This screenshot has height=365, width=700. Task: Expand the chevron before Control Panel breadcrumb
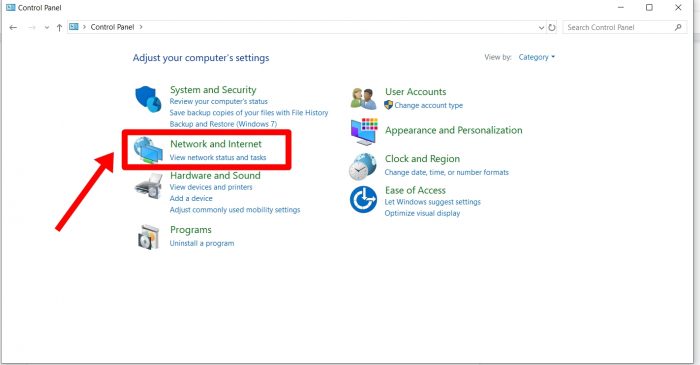84,27
